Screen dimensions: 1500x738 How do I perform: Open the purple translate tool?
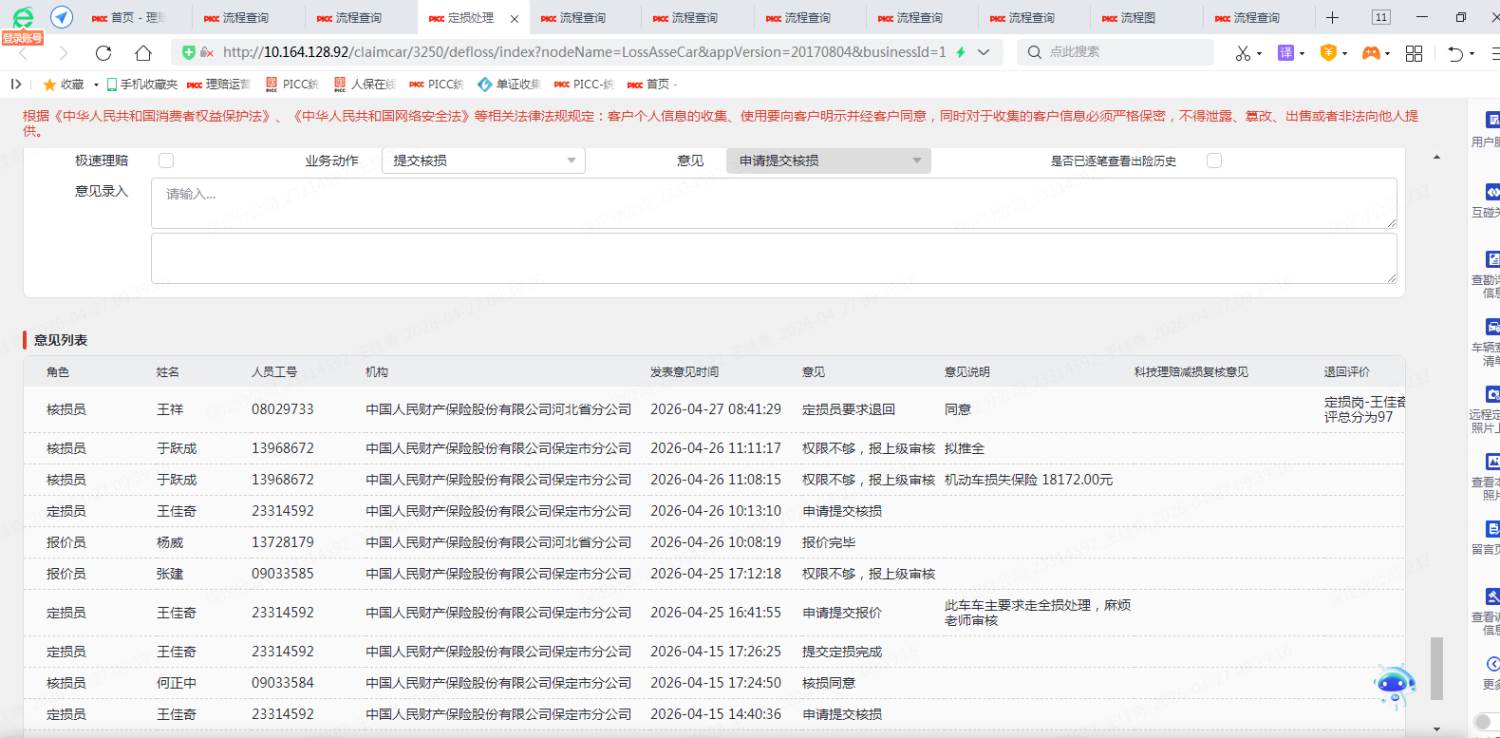click(x=1286, y=53)
